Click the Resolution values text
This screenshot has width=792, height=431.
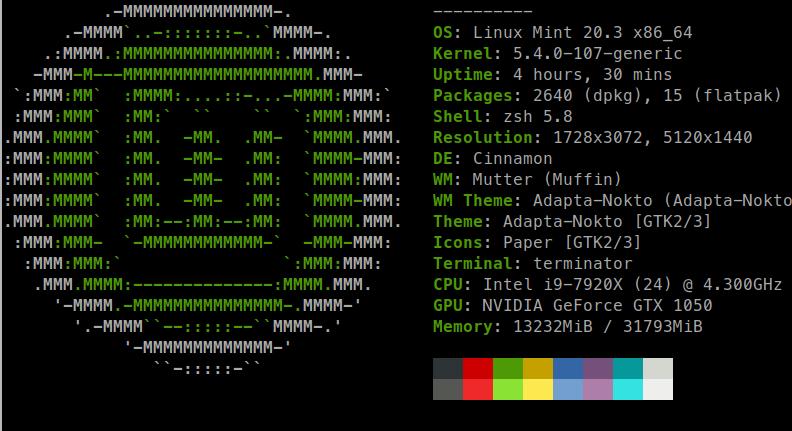[653, 137]
